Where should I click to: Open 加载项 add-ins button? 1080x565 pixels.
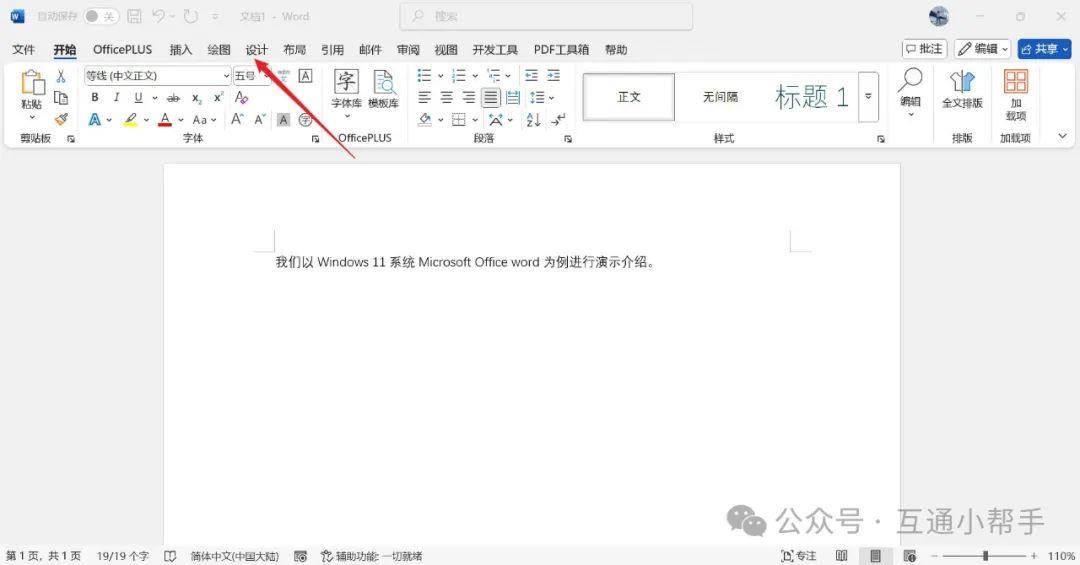[1015, 95]
